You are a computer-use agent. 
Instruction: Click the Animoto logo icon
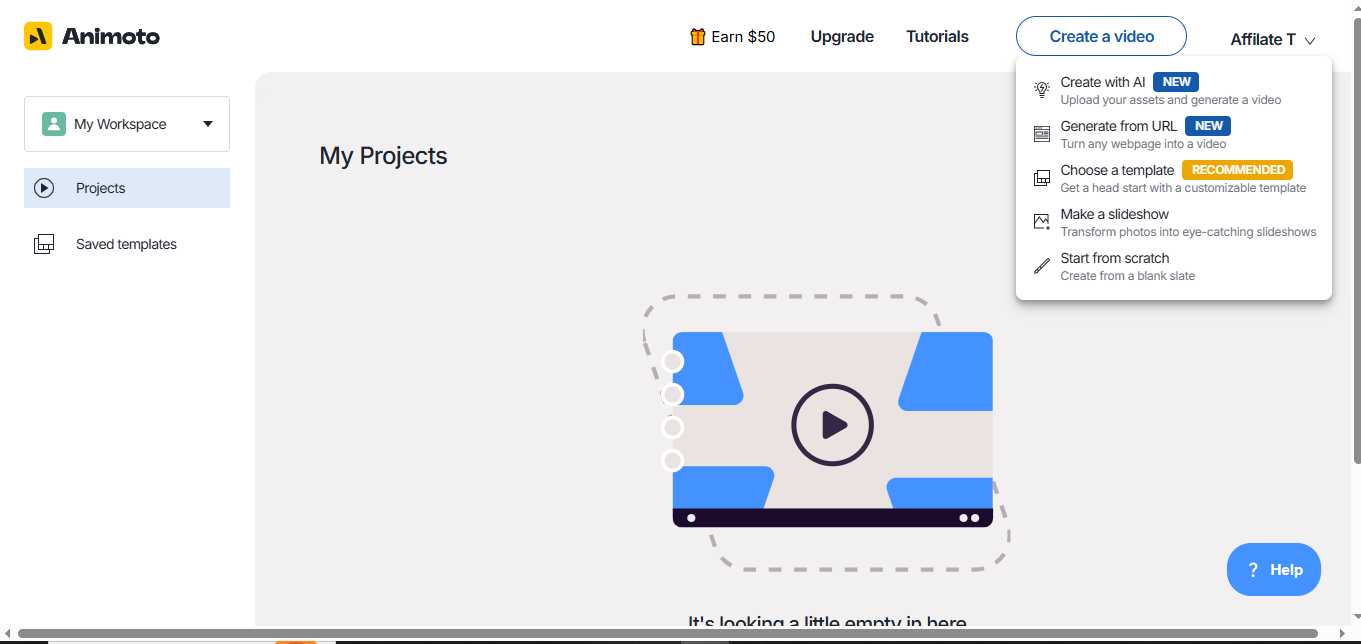point(38,37)
